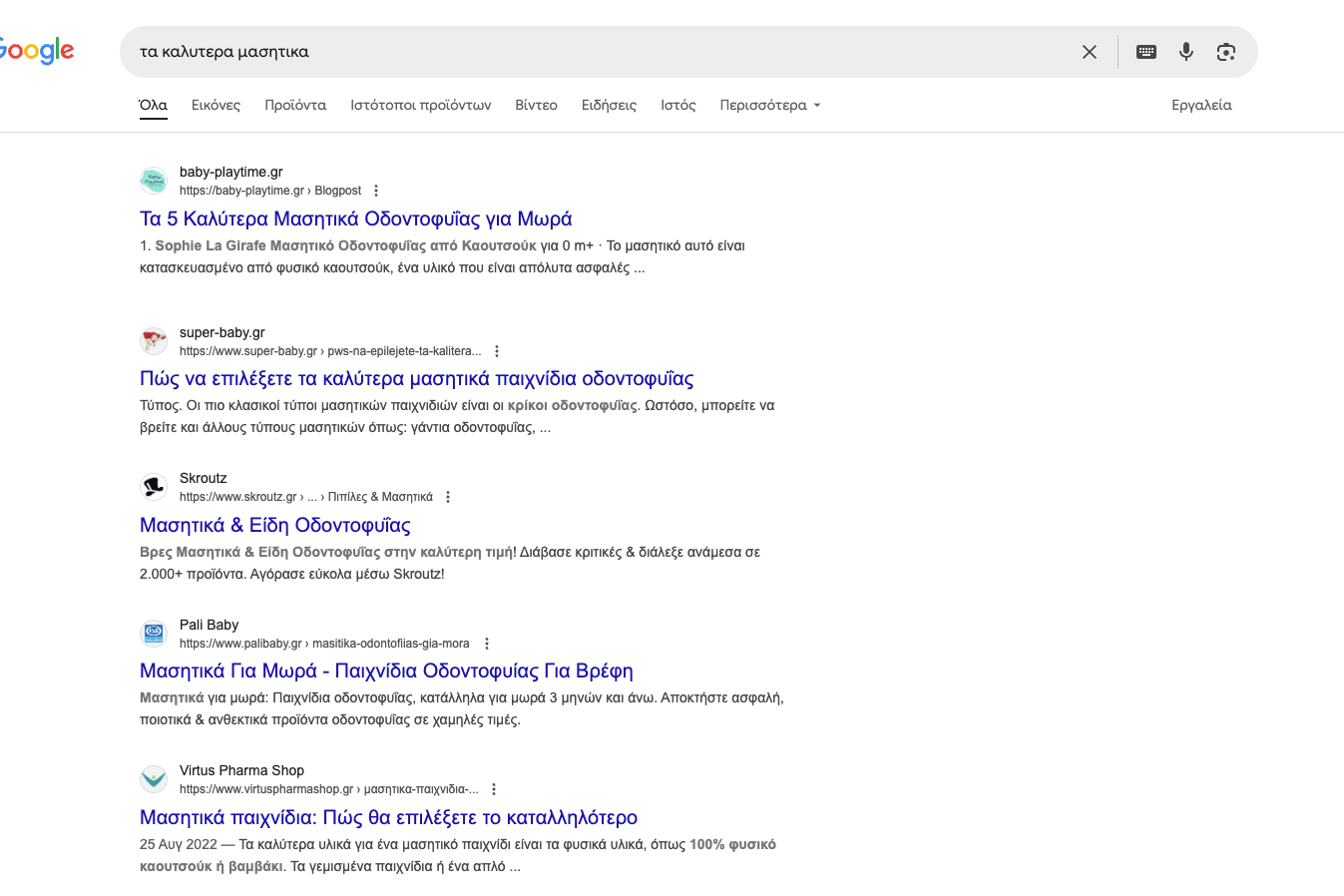Open search by image camera icon

[x=1226, y=52]
